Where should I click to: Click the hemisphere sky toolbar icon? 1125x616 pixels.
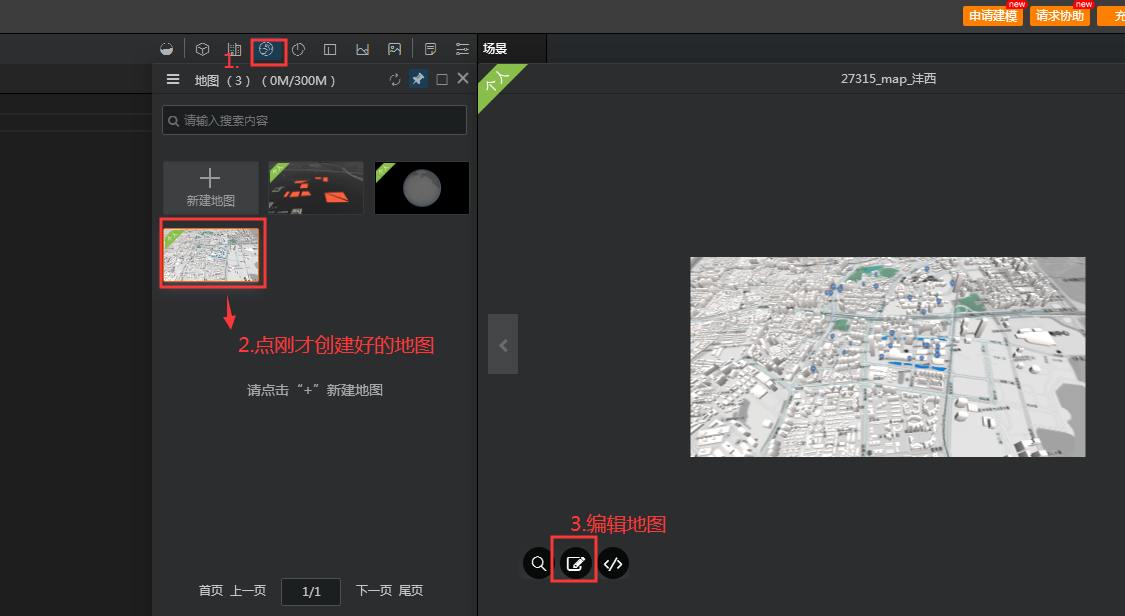(166, 48)
